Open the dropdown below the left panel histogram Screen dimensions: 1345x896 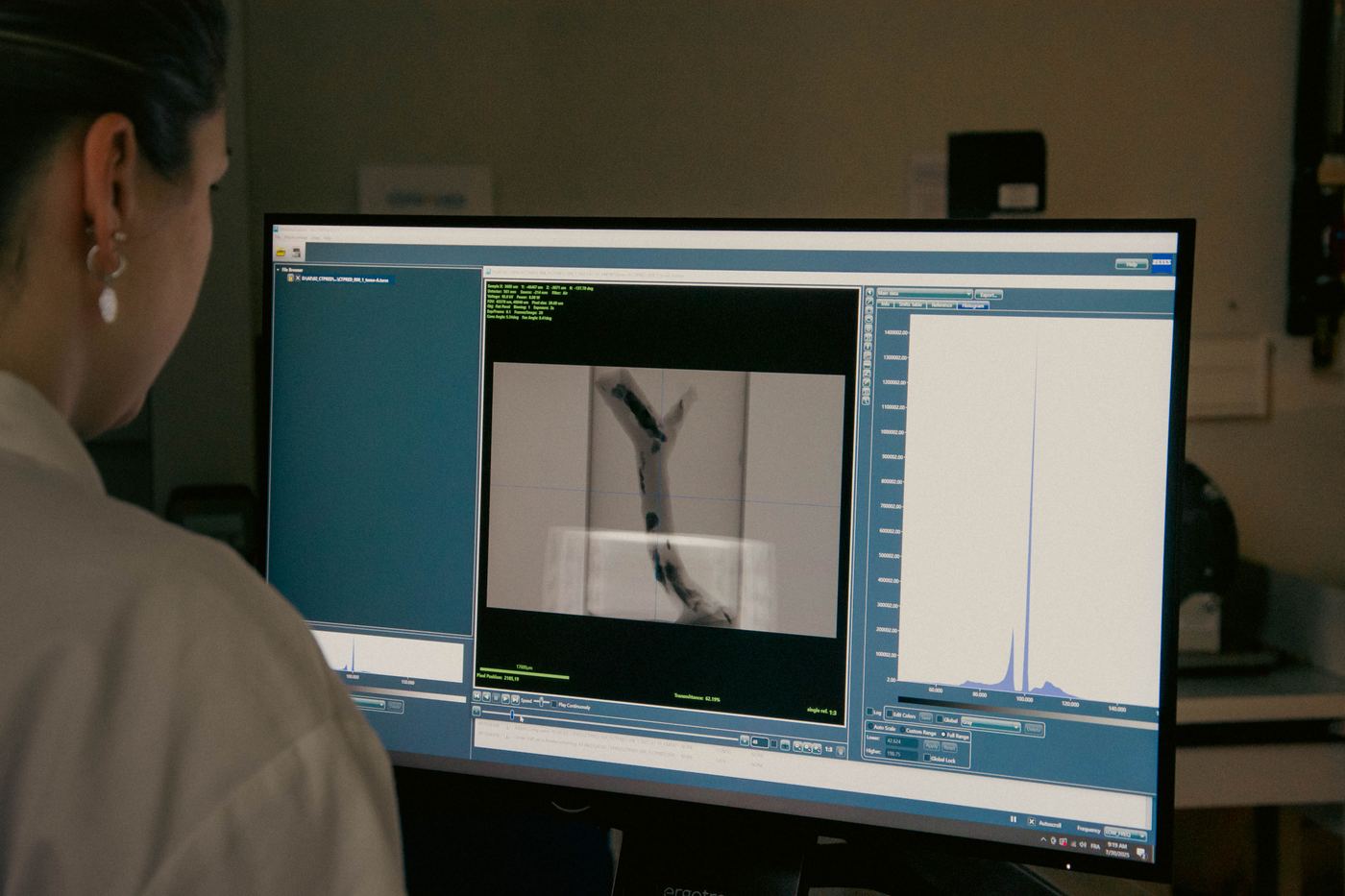coord(367,703)
